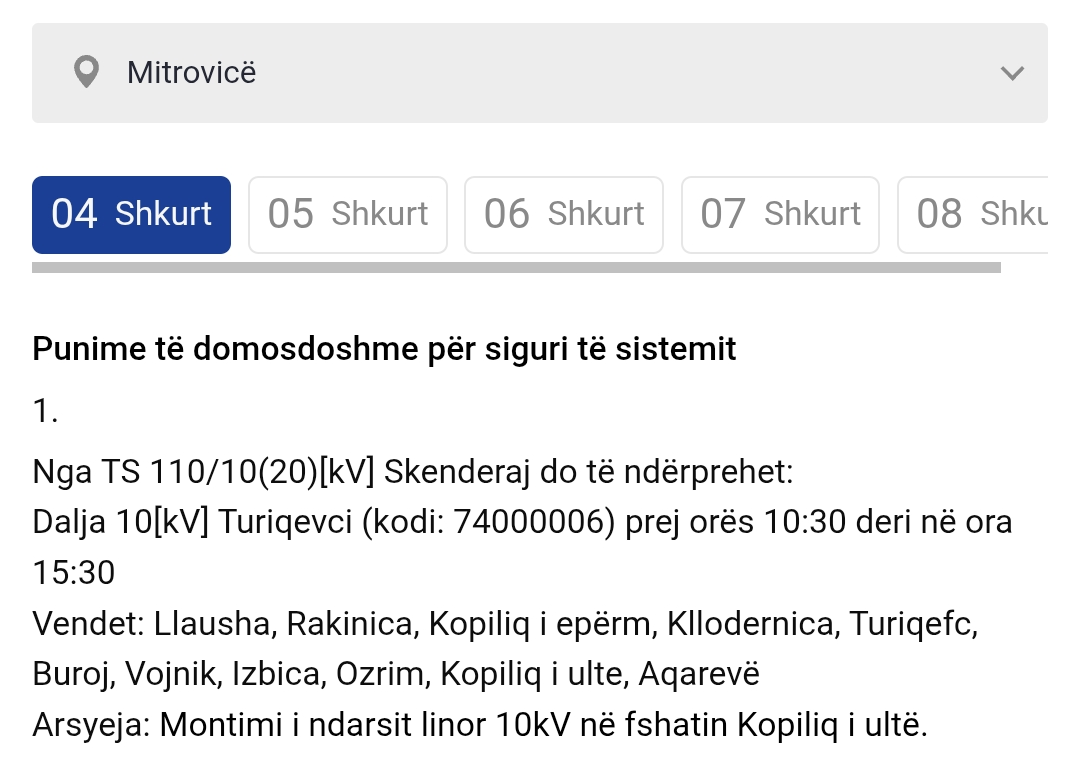Click the TS 110/10(20)[kV] Skenderaj line

click(412, 472)
